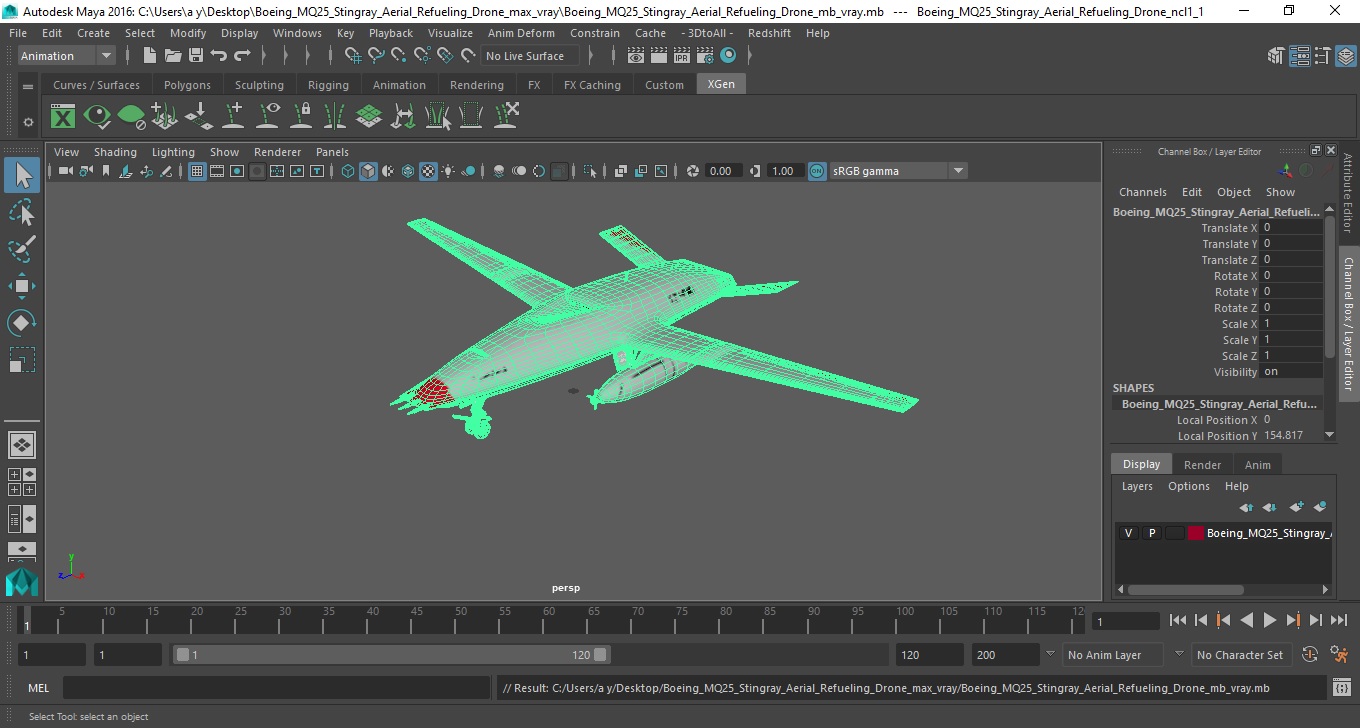Screen dimensions: 1360x728
Task: Click the guide lock shelf icon
Action: tap(301, 117)
